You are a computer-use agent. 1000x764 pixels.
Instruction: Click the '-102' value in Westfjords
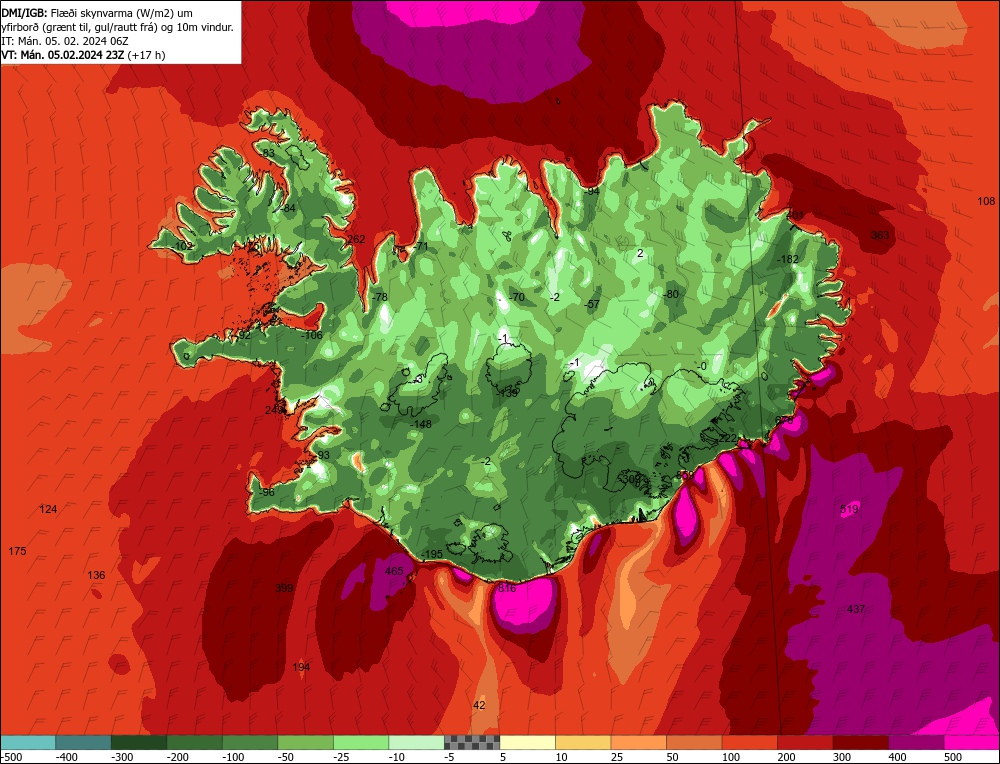tap(182, 246)
